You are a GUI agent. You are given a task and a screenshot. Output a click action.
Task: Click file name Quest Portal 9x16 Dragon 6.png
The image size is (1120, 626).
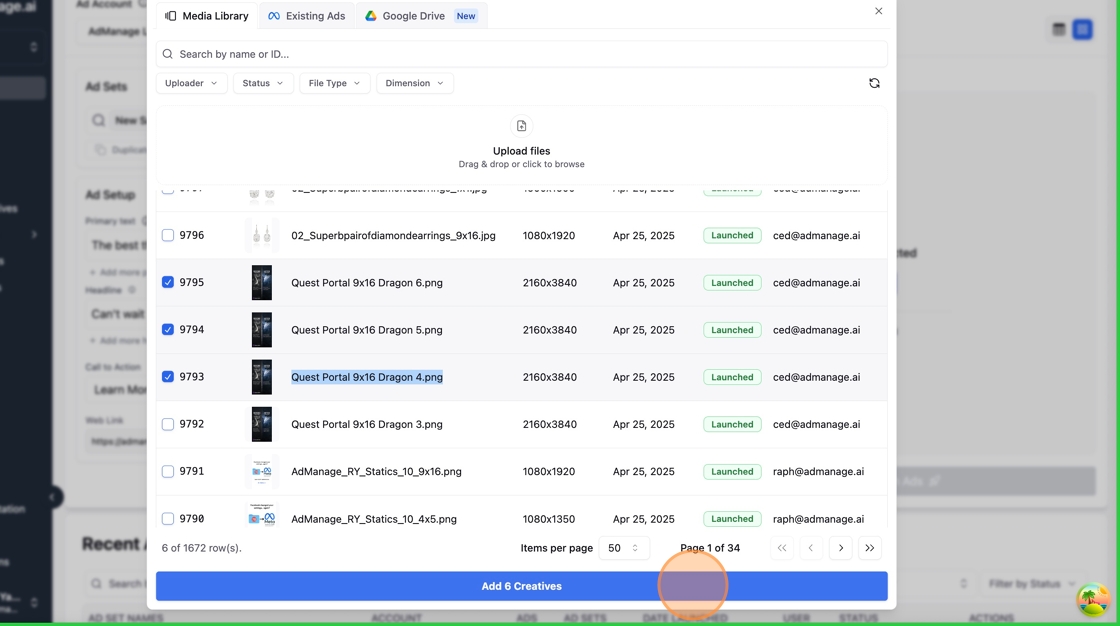click(x=366, y=282)
